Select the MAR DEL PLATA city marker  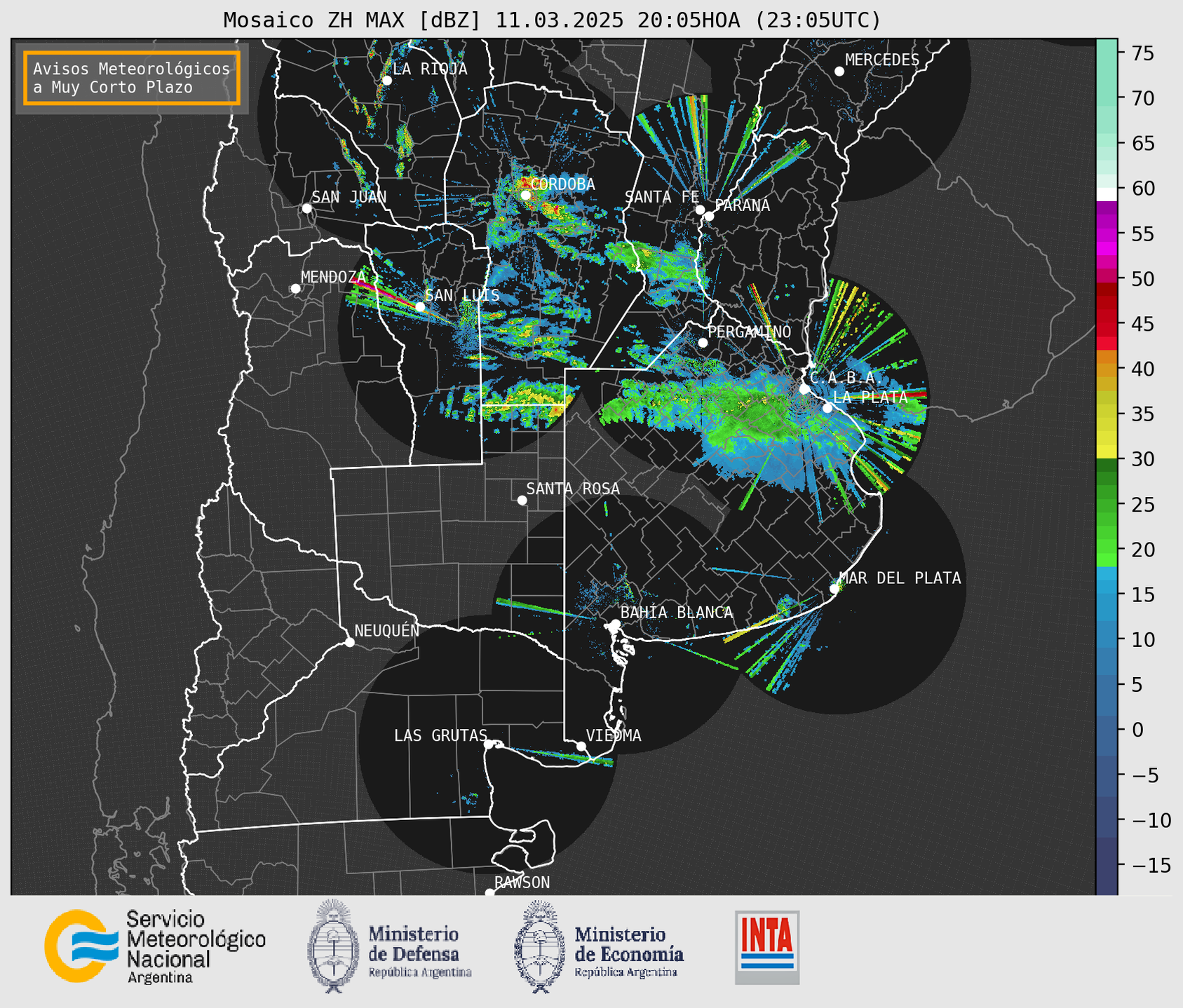tap(834, 589)
